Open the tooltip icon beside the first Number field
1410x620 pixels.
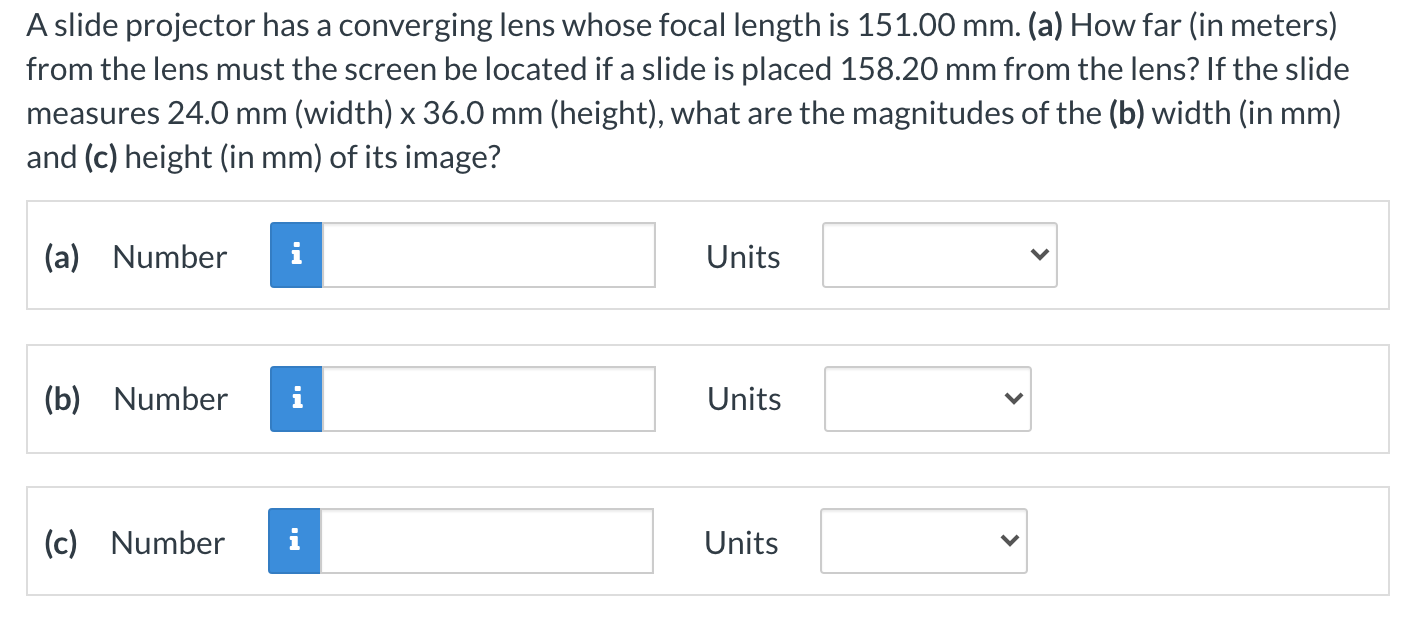[296, 255]
